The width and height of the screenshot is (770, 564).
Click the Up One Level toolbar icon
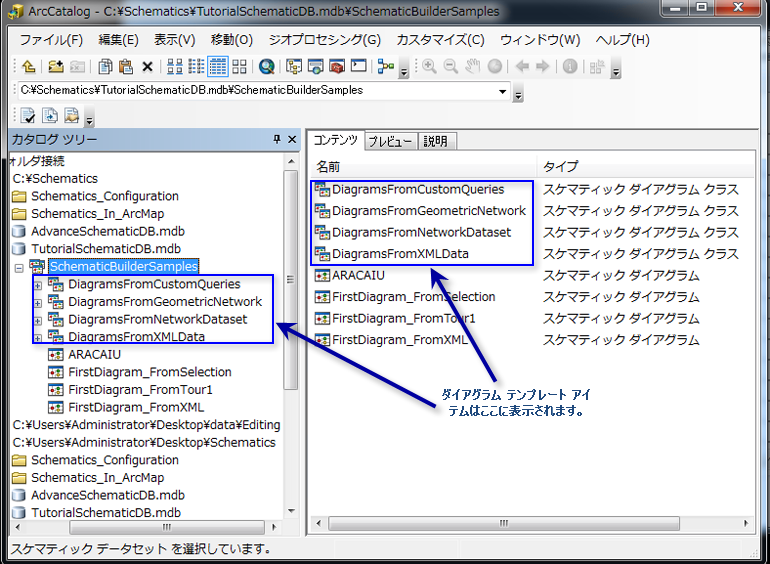click(28, 67)
